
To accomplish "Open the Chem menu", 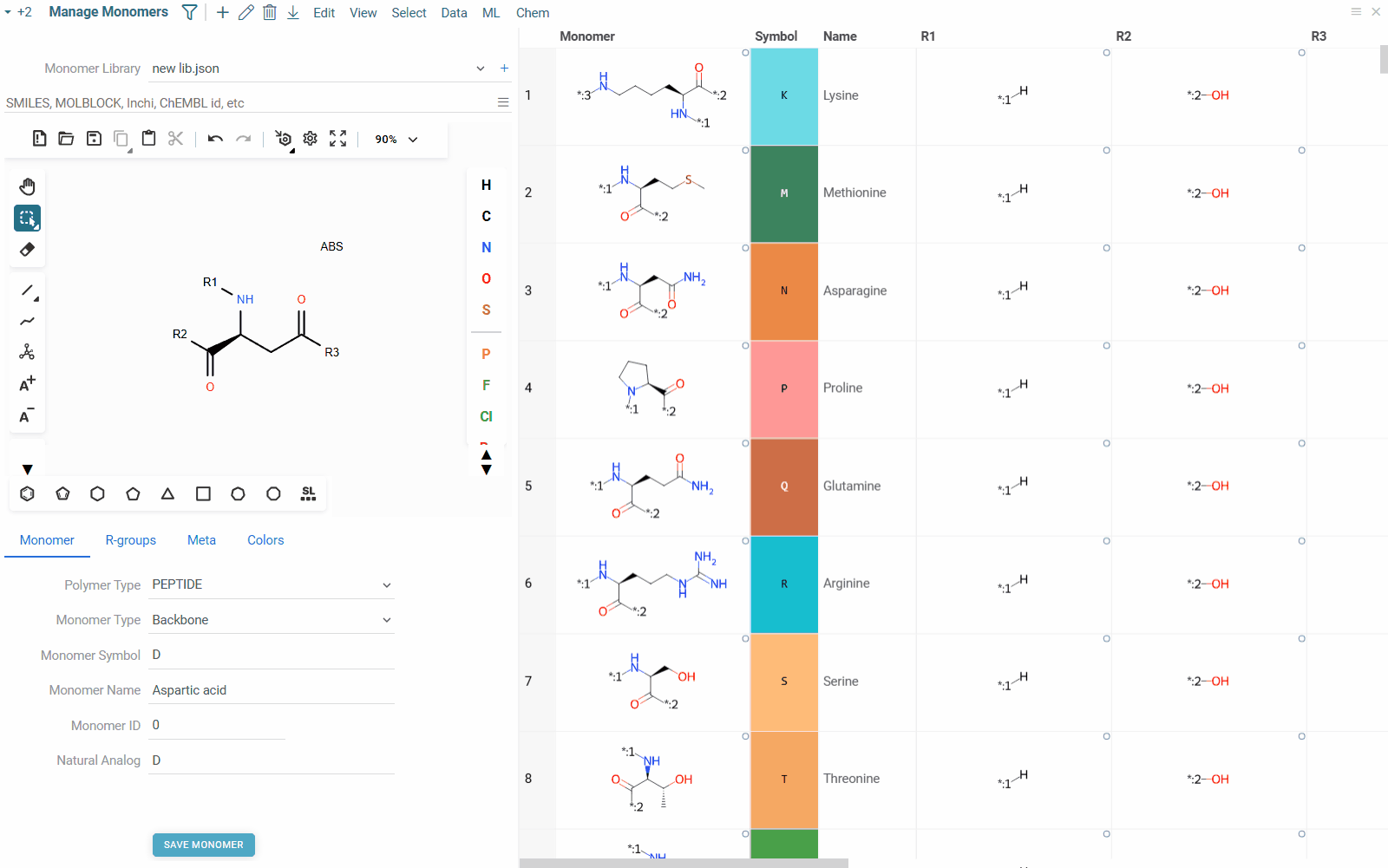I will (533, 12).
